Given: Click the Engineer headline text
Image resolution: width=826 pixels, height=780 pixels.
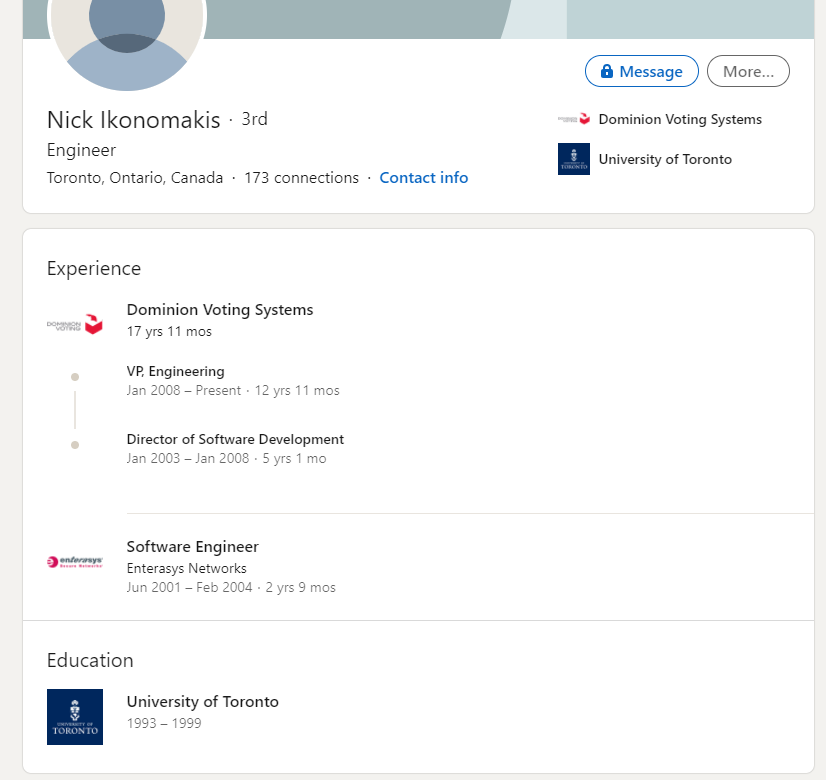Looking at the screenshot, I should [81, 150].
